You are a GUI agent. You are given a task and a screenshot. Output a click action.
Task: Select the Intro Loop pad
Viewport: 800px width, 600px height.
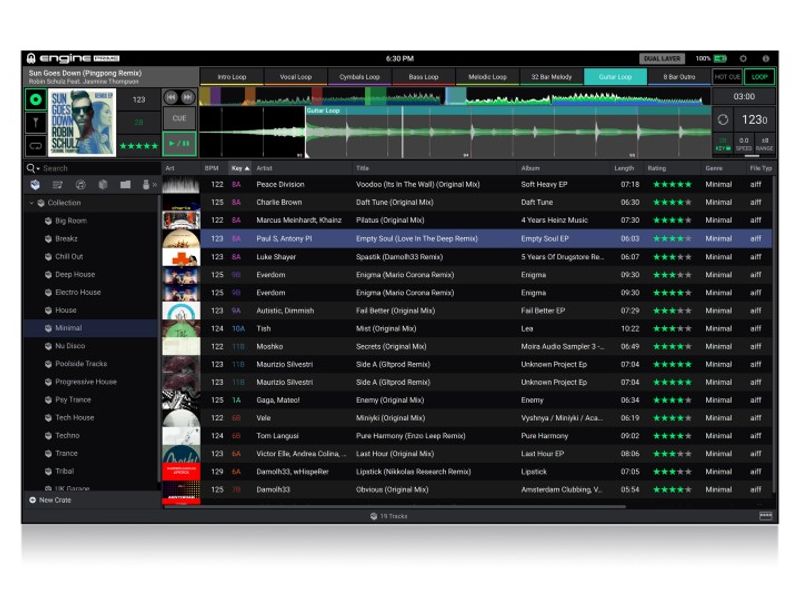232,77
